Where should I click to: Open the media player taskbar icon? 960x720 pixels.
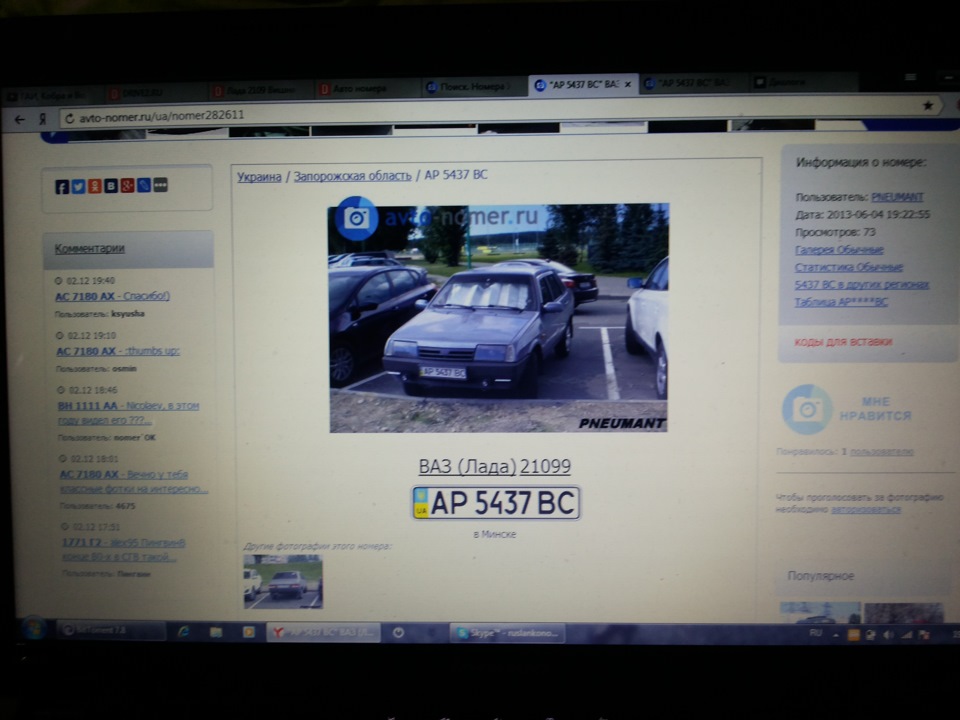point(249,632)
